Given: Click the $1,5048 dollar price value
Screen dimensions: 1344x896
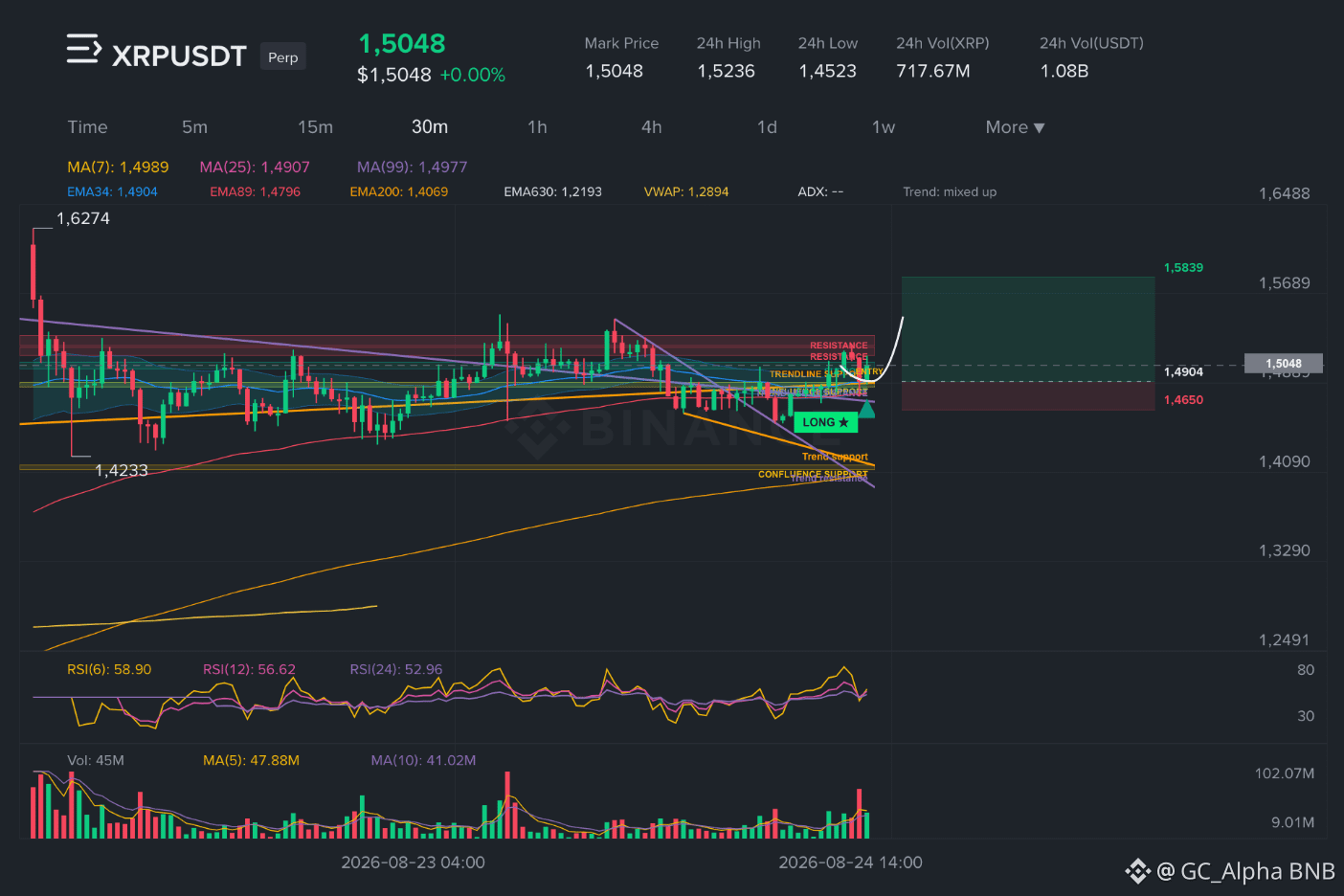Looking at the screenshot, I should 394,75.
